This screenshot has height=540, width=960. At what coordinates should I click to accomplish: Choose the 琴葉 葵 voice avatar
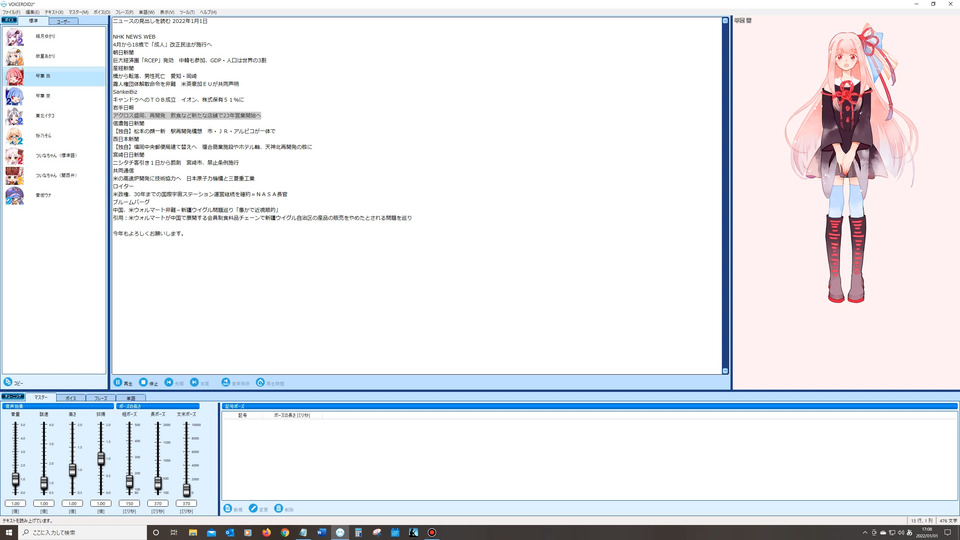tap(15, 96)
